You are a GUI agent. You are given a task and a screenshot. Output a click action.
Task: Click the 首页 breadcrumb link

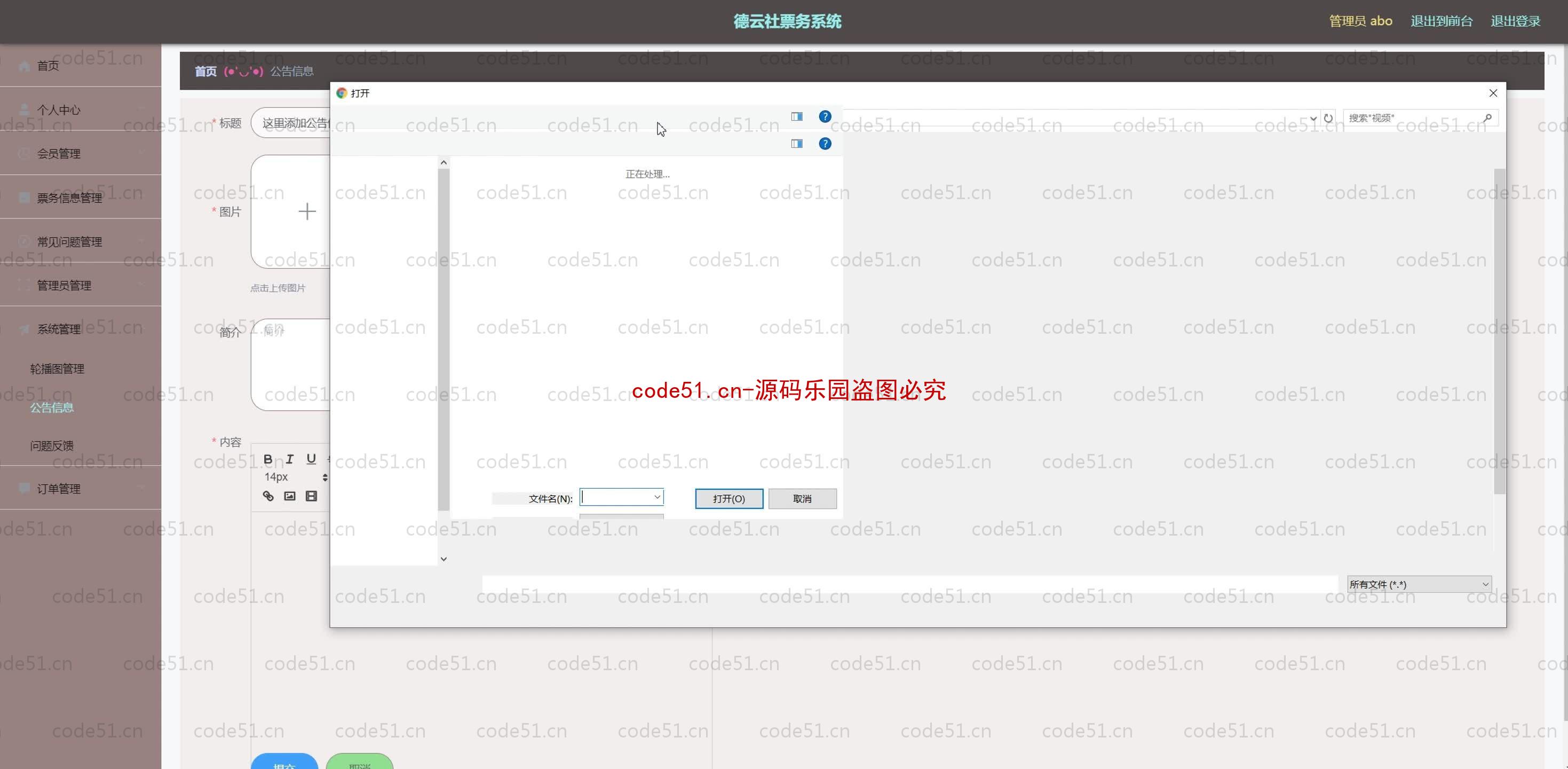tap(205, 71)
